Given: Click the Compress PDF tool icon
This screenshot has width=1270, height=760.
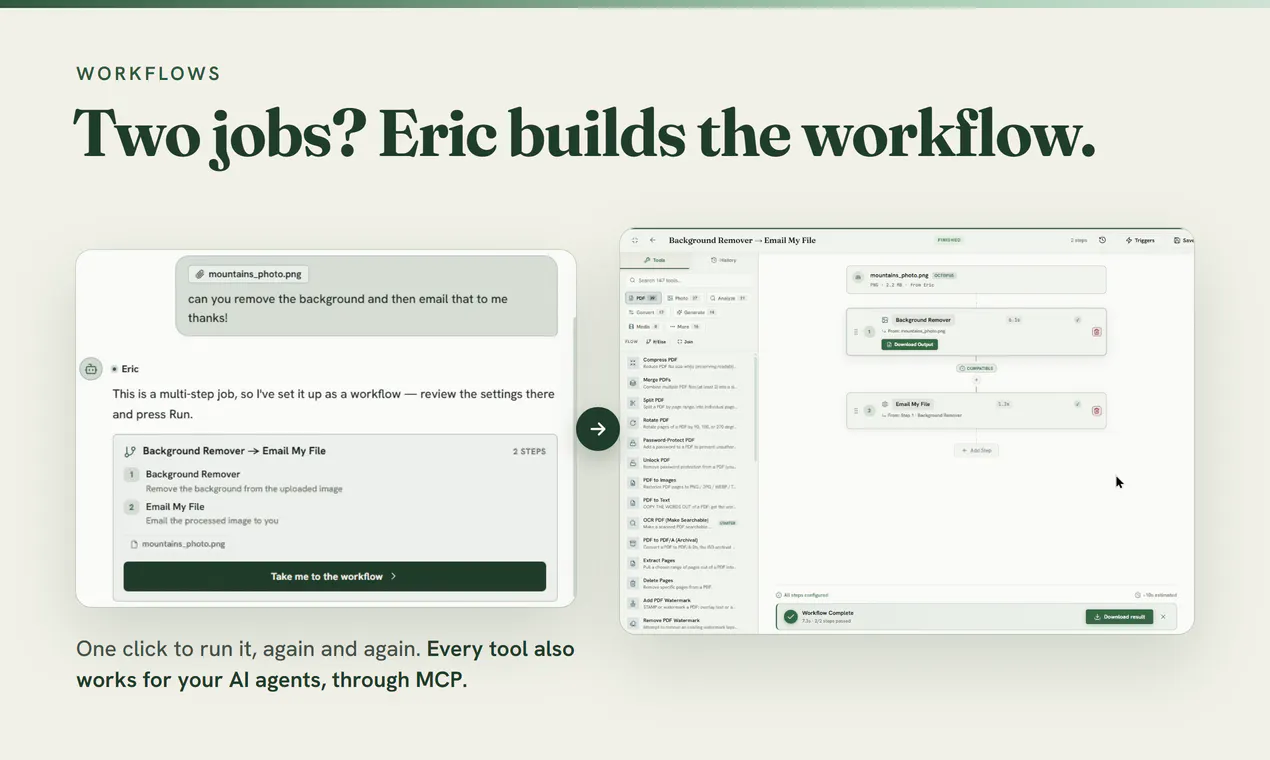Looking at the screenshot, I should (x=633, y=362).
